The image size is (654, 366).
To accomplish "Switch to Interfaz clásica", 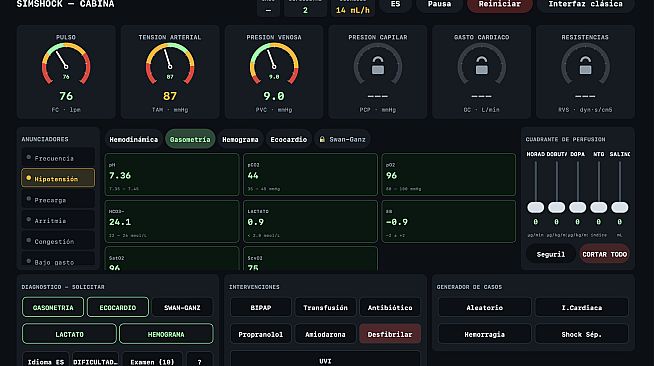I will pos(586,5).
